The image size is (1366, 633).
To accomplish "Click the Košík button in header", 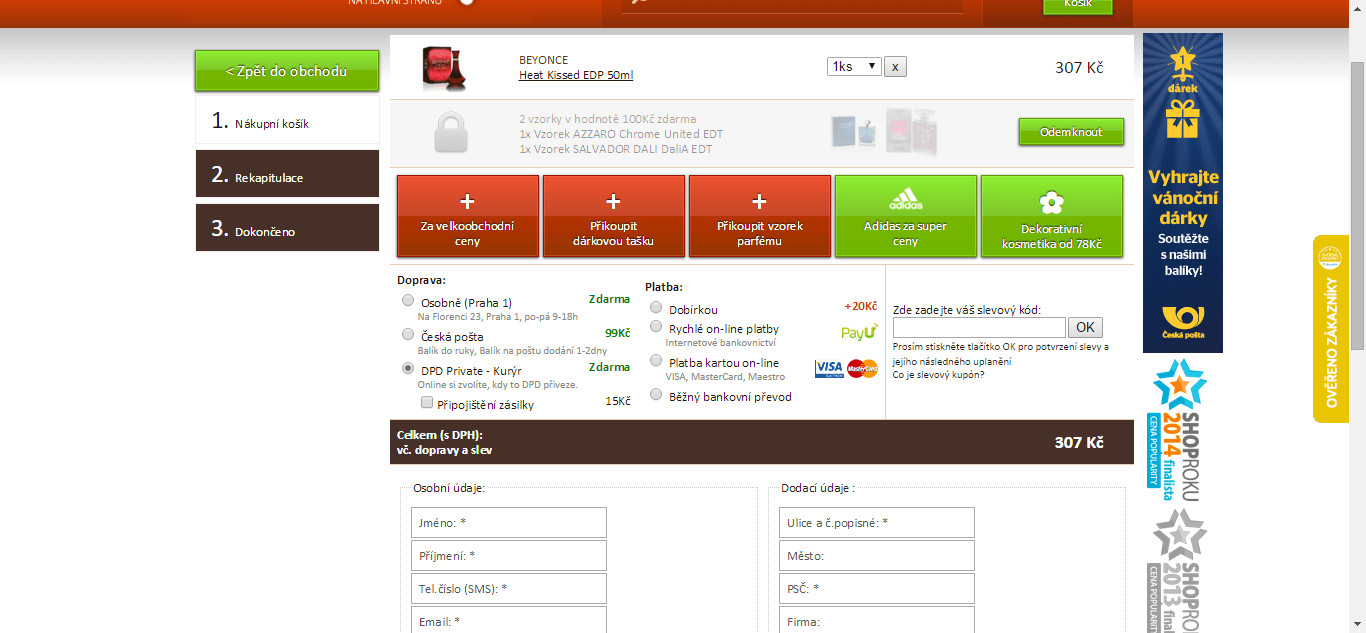I will click(x=1078, y=5).
